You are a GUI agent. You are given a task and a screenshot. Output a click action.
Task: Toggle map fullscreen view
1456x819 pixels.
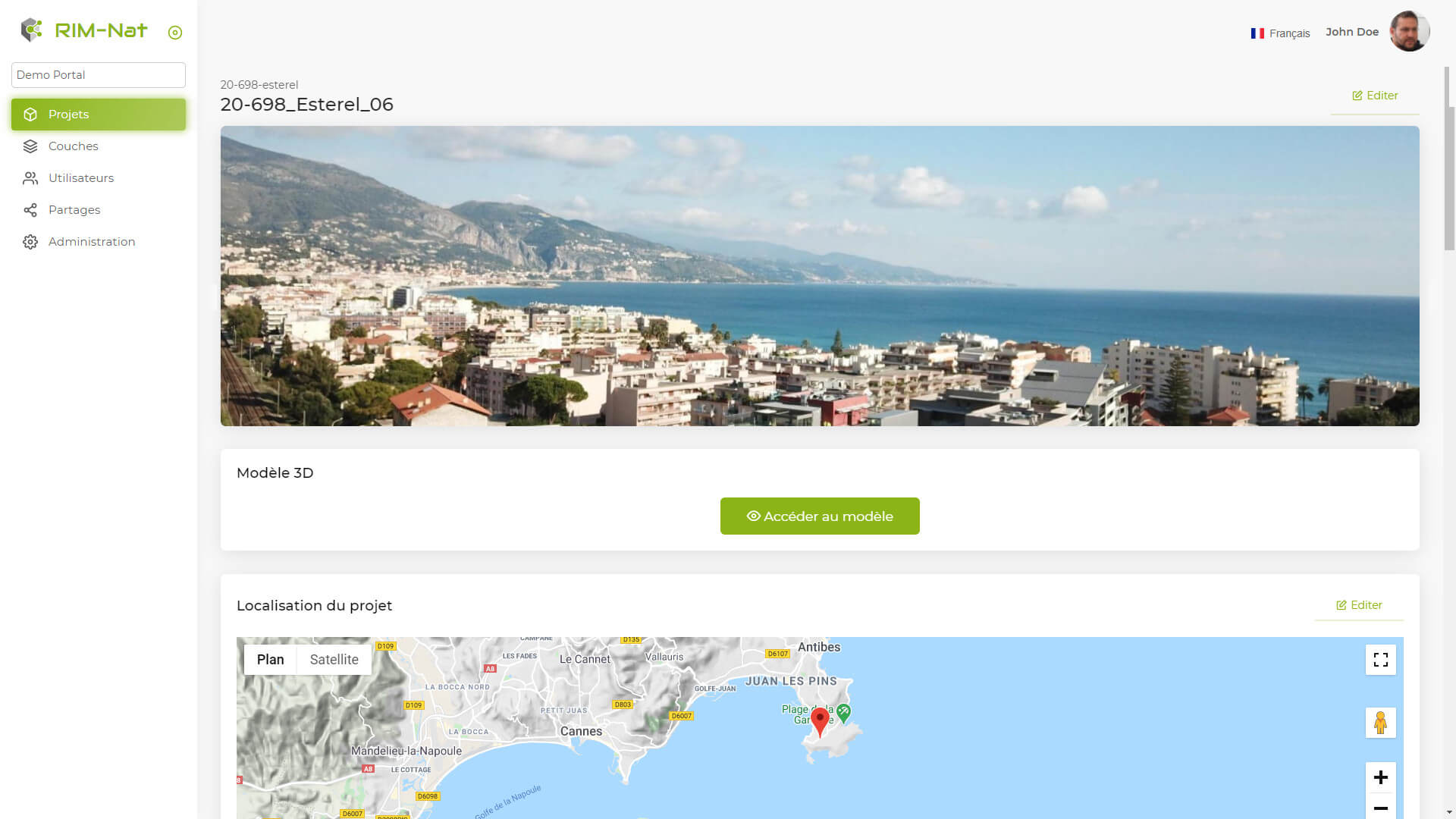[x=1380, y=660]
